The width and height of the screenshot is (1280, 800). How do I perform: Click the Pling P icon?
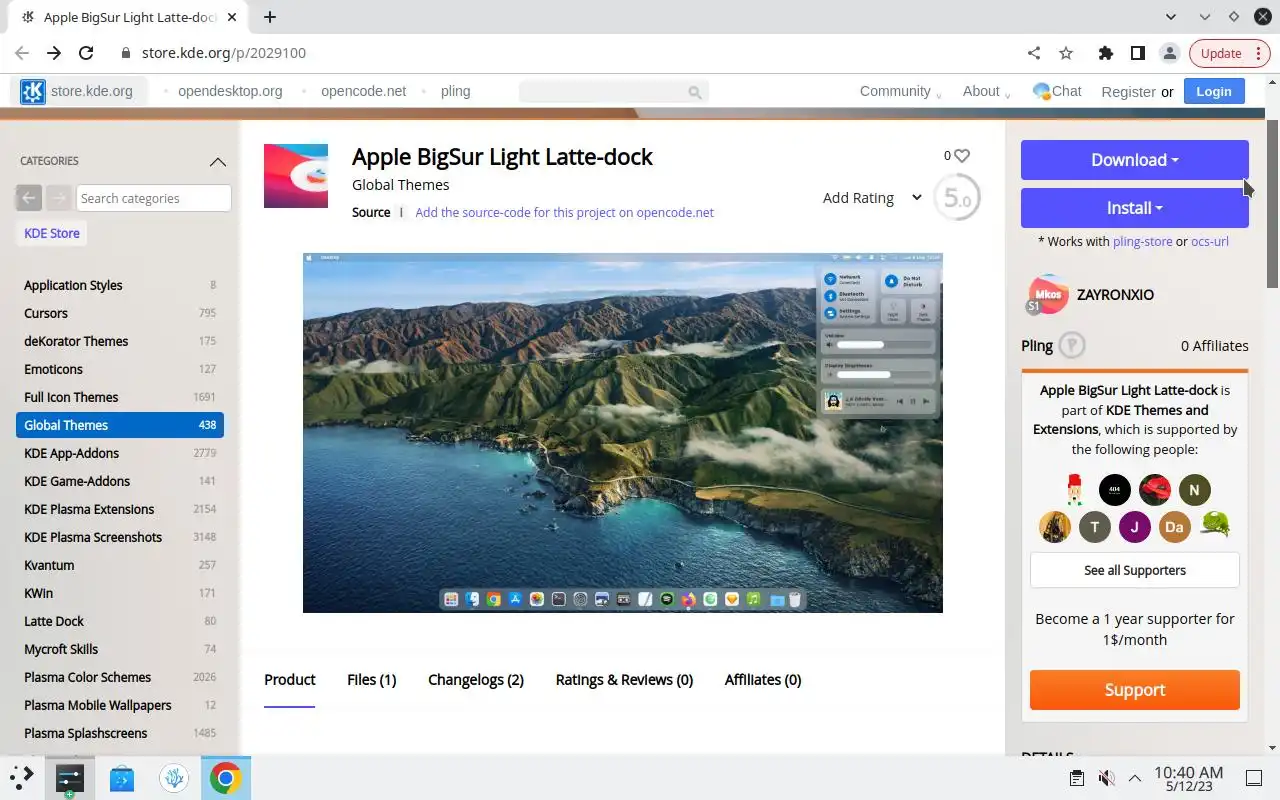1072,346
